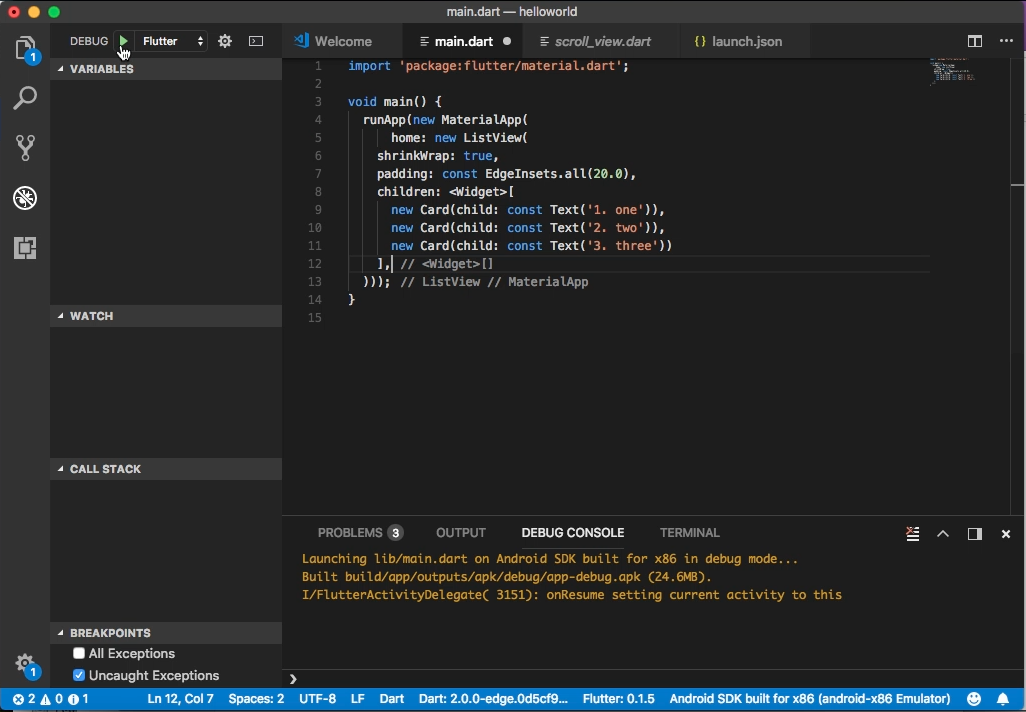Move the panel to the right side
The height and width of the screenshot is (712, 1026).
click(974, 533)
